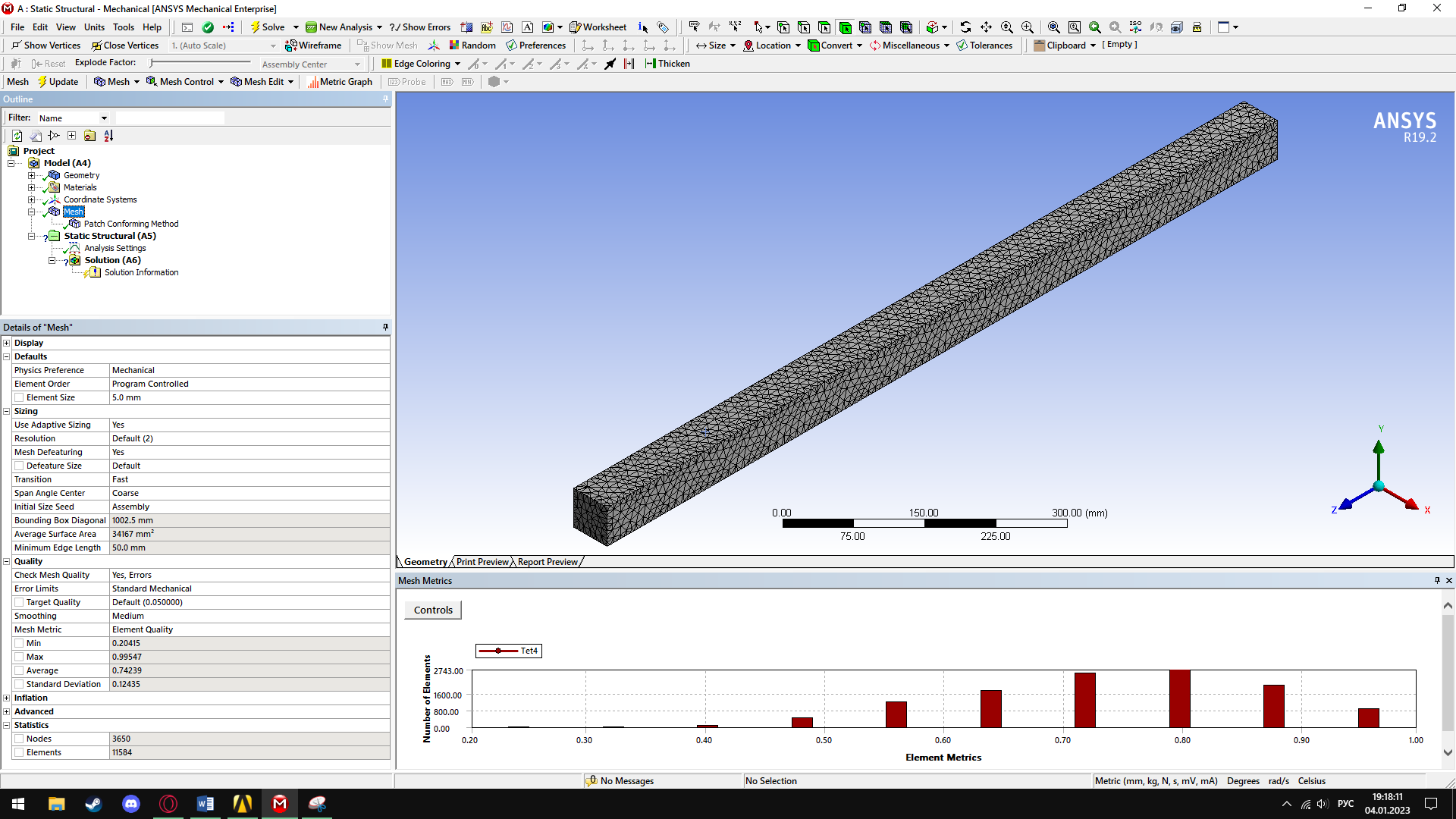Viewport: 1456px width, 819px height.
Task: Click the tallest histogram bar at 0.80
Action: (x=1179, y=698)
